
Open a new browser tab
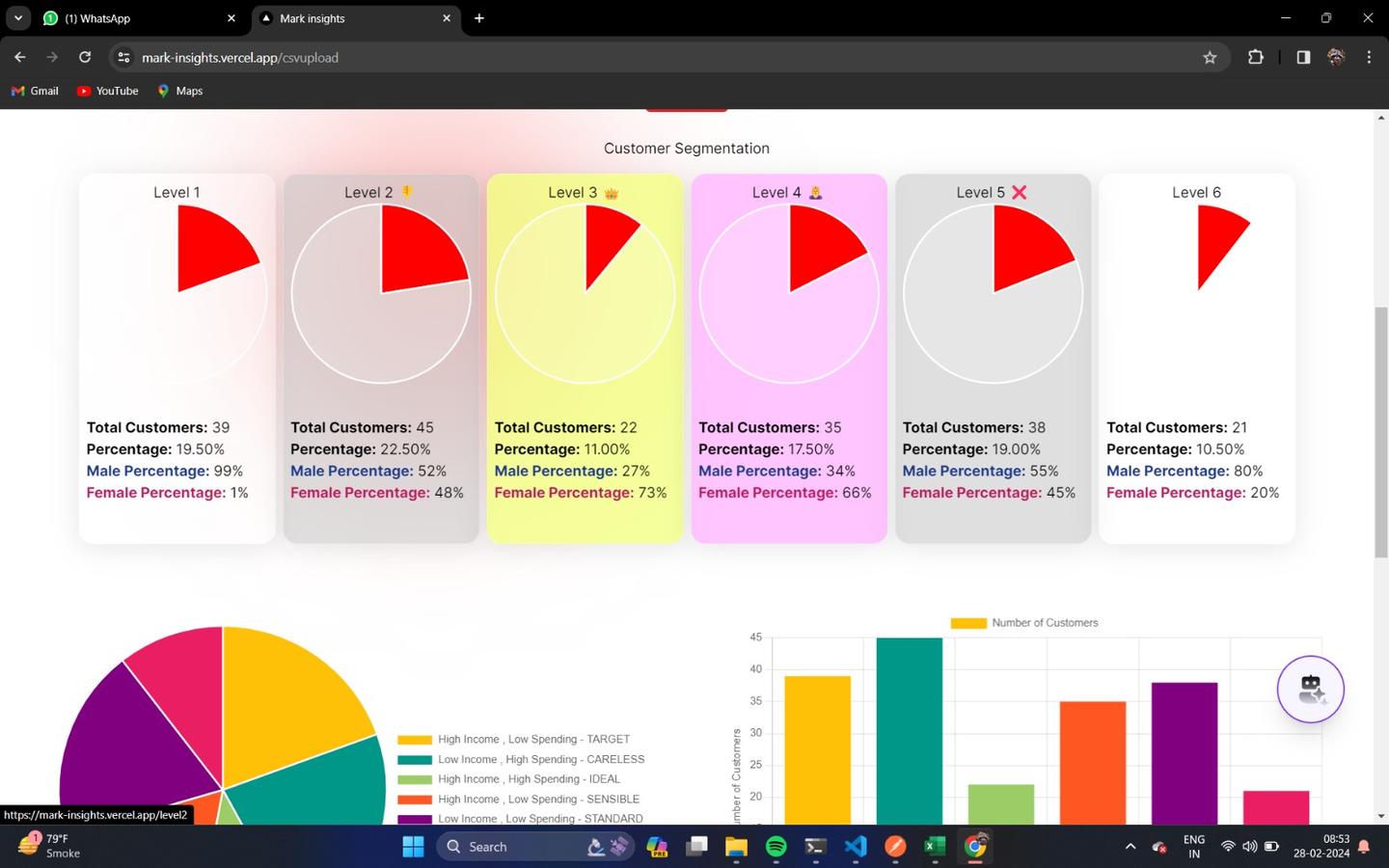click(x=479, y=18)
